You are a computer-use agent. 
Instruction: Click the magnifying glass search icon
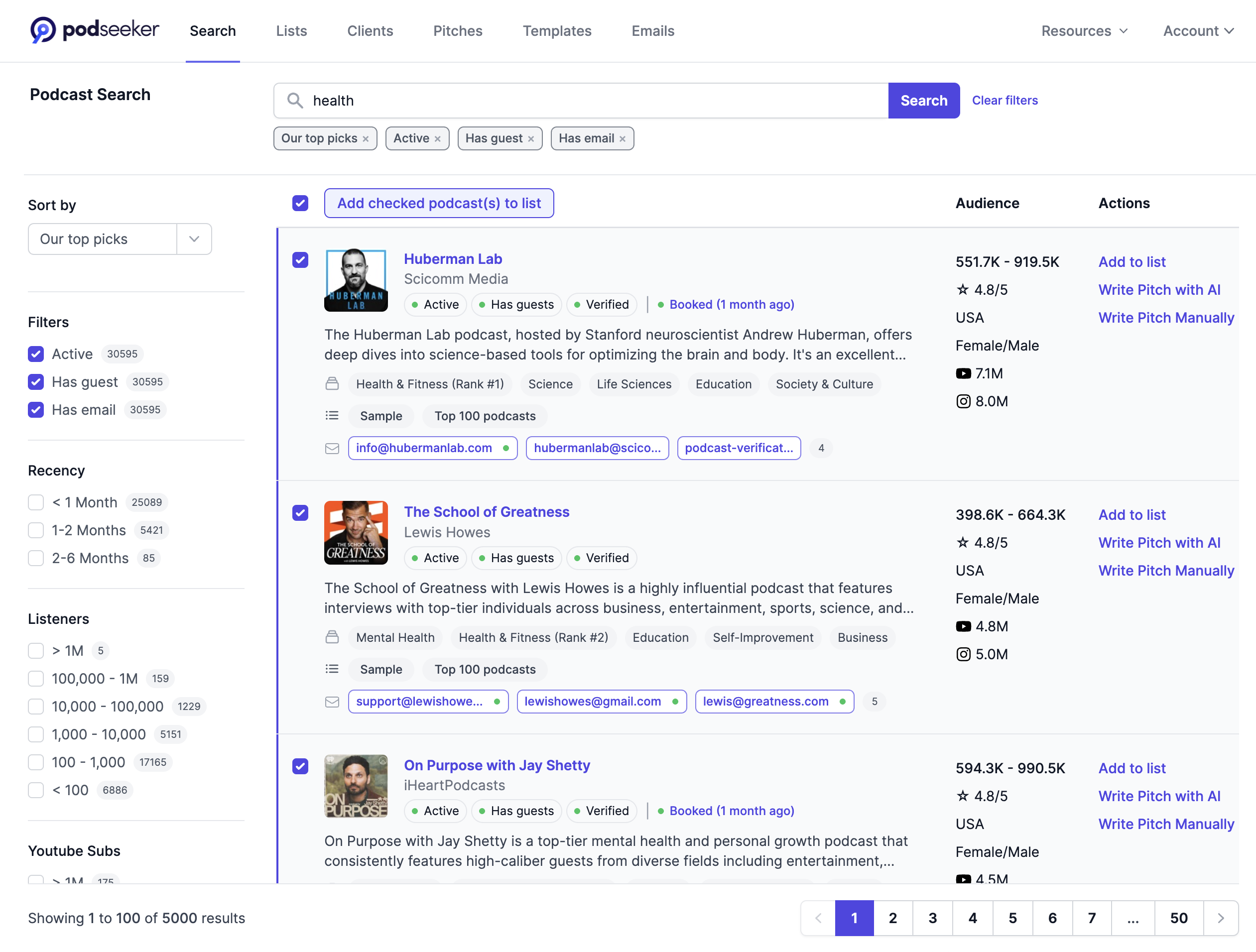point(295,101)
